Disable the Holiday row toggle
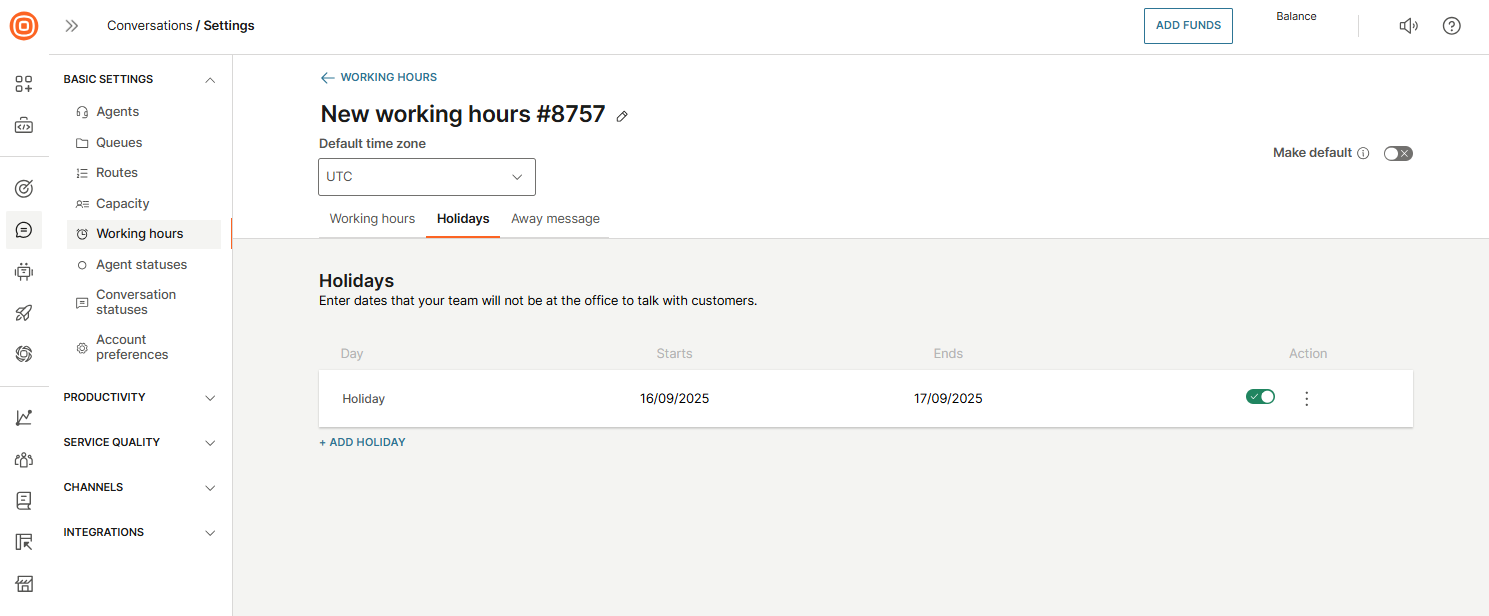 click(1260, 397)
